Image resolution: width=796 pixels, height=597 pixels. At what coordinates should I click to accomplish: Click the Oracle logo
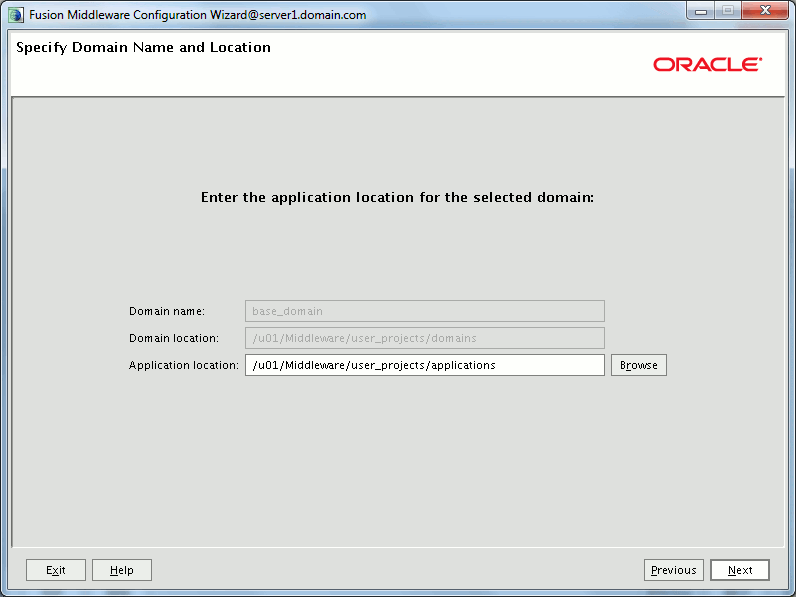tap(707, 64)
